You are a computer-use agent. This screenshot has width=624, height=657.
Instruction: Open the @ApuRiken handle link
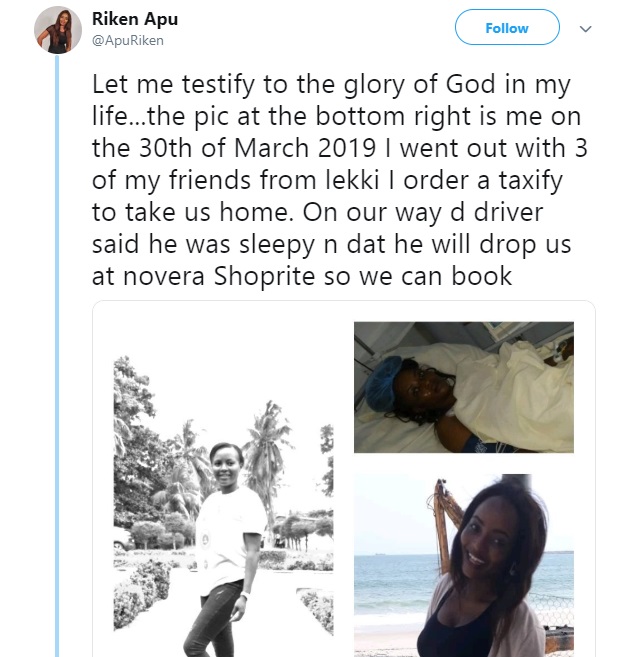[127, 41]
